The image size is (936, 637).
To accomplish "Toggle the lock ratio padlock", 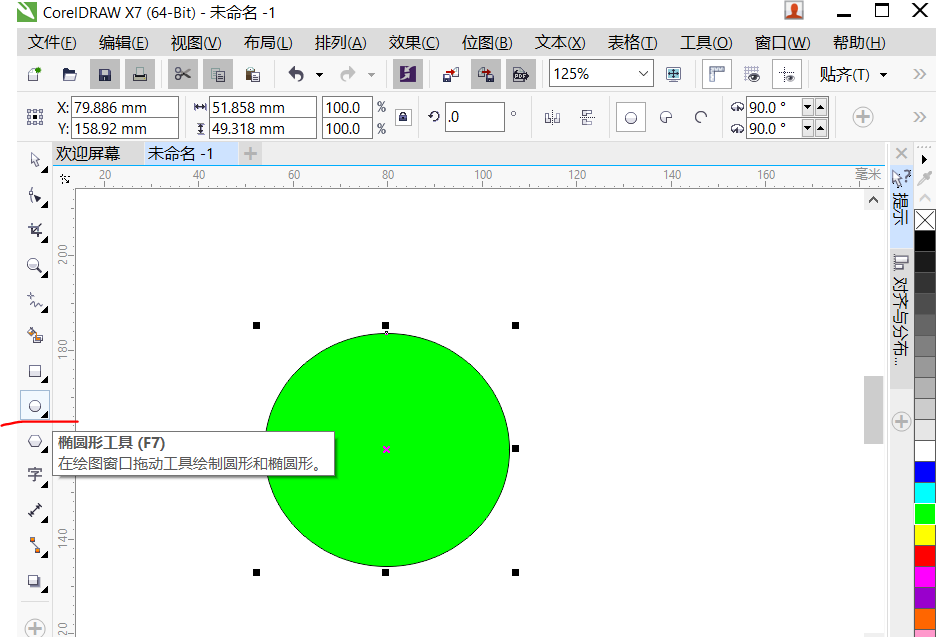I will 403,117.
